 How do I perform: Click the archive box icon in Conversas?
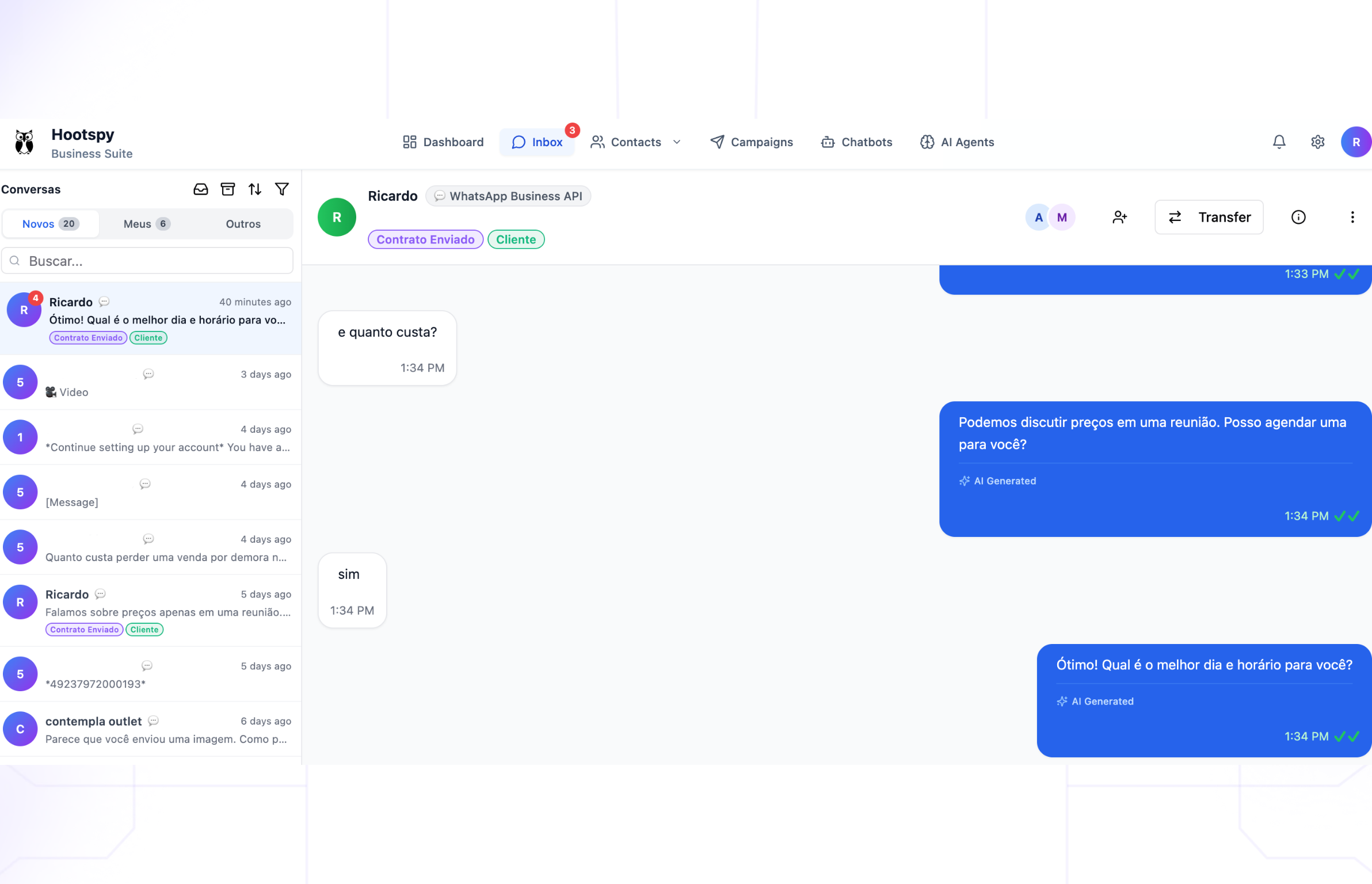point(228,189)
